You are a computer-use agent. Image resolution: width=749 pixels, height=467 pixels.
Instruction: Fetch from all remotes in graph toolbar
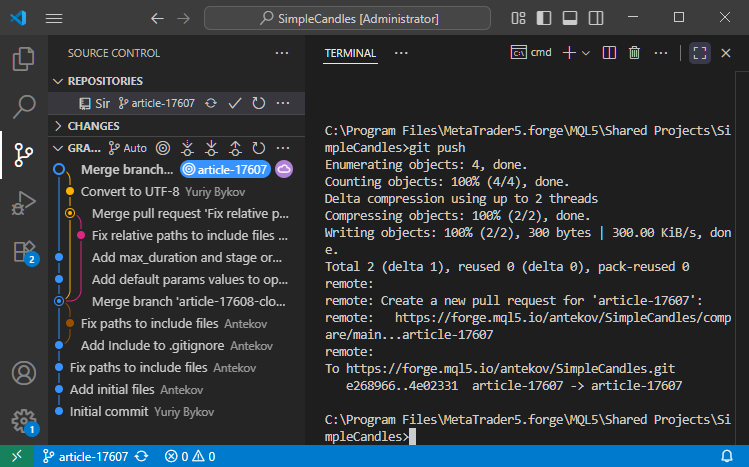(x=187, y=148)
